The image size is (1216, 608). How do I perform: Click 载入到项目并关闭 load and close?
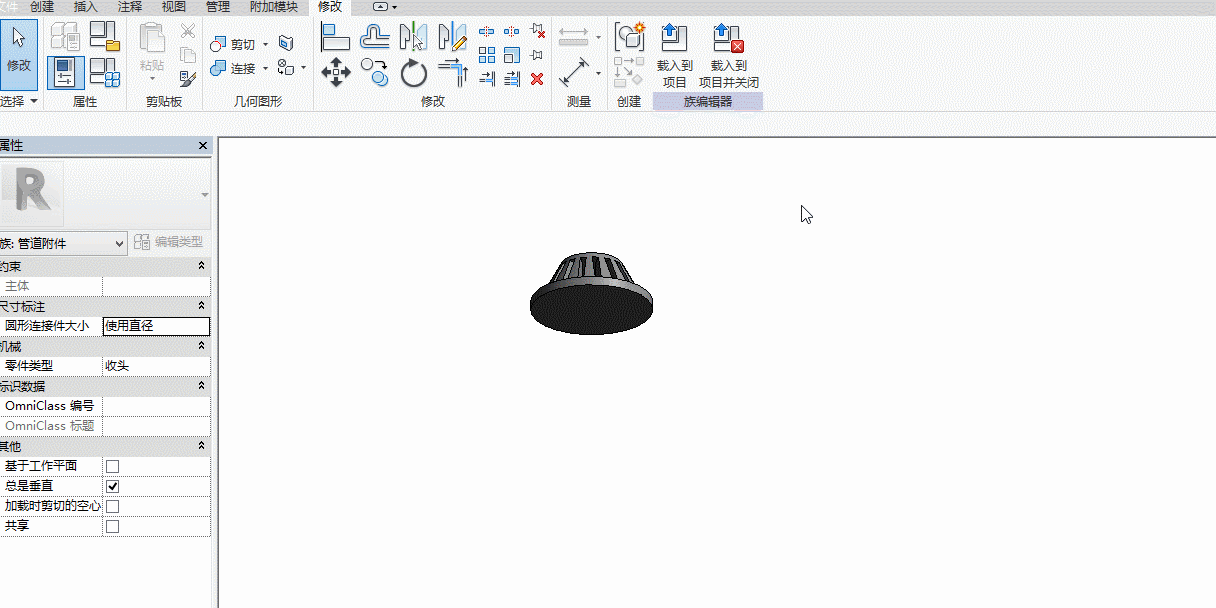[729, 56]
